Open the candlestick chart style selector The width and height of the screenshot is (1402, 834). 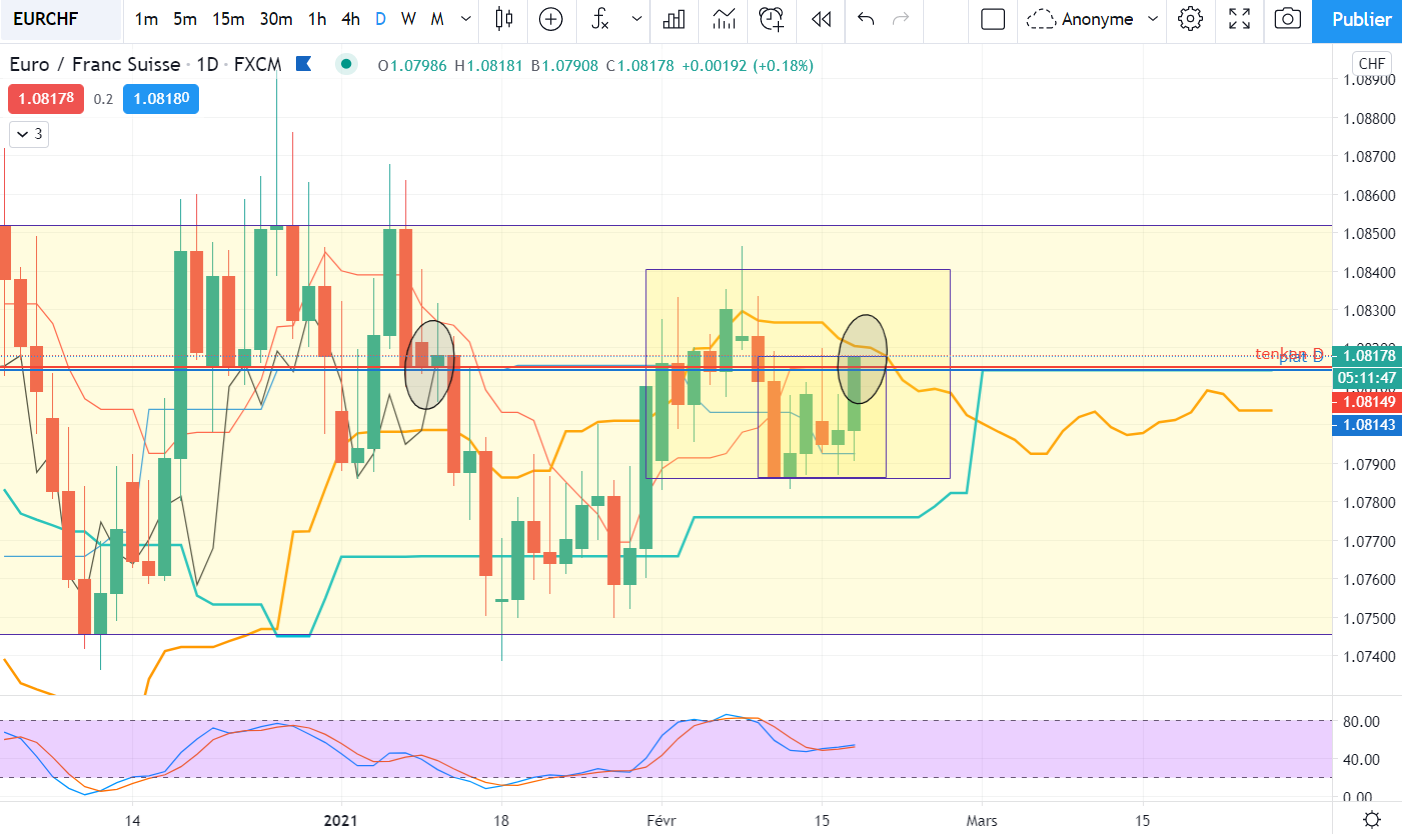pos(503,19)
